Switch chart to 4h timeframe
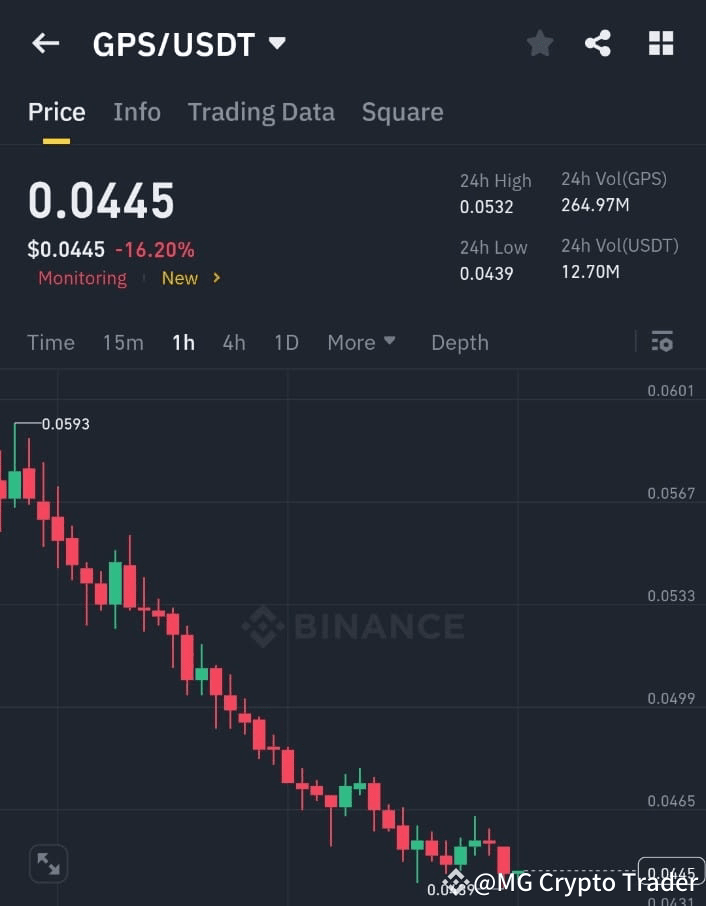 coord(234,342)
